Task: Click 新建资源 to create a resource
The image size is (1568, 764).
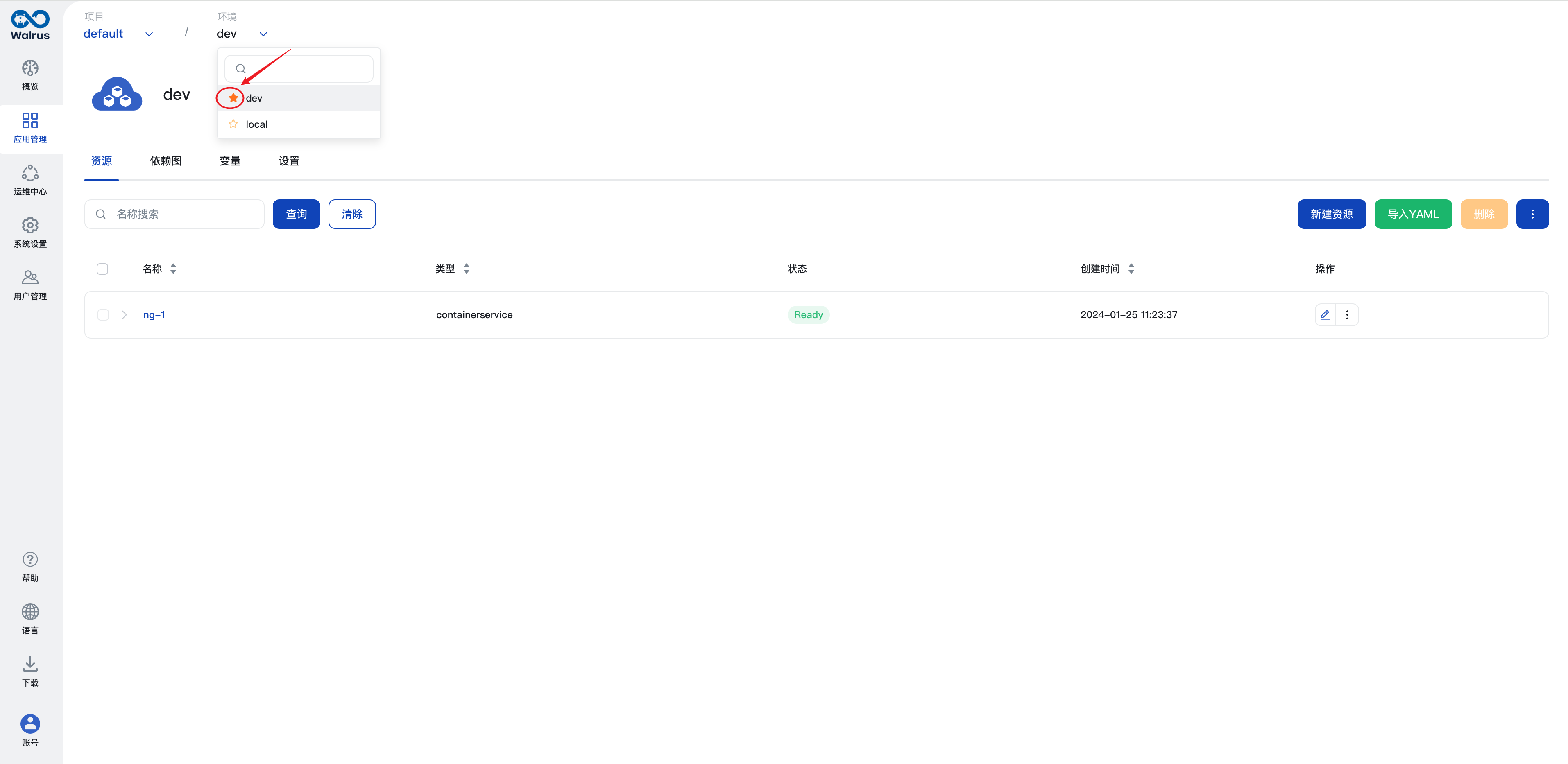Action: (x=1331, y=214)
